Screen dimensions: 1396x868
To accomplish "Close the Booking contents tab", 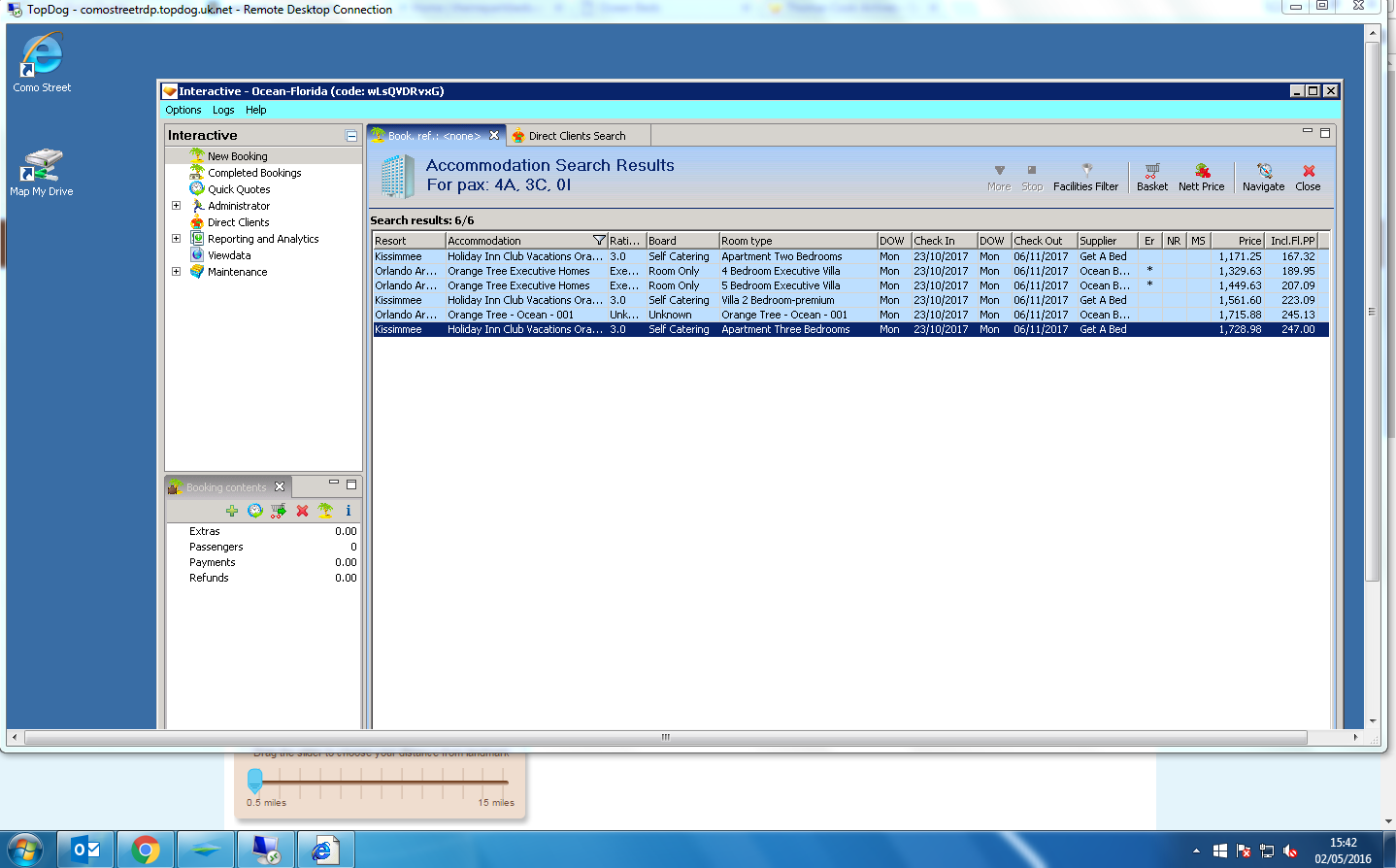I will click(280, 487).
